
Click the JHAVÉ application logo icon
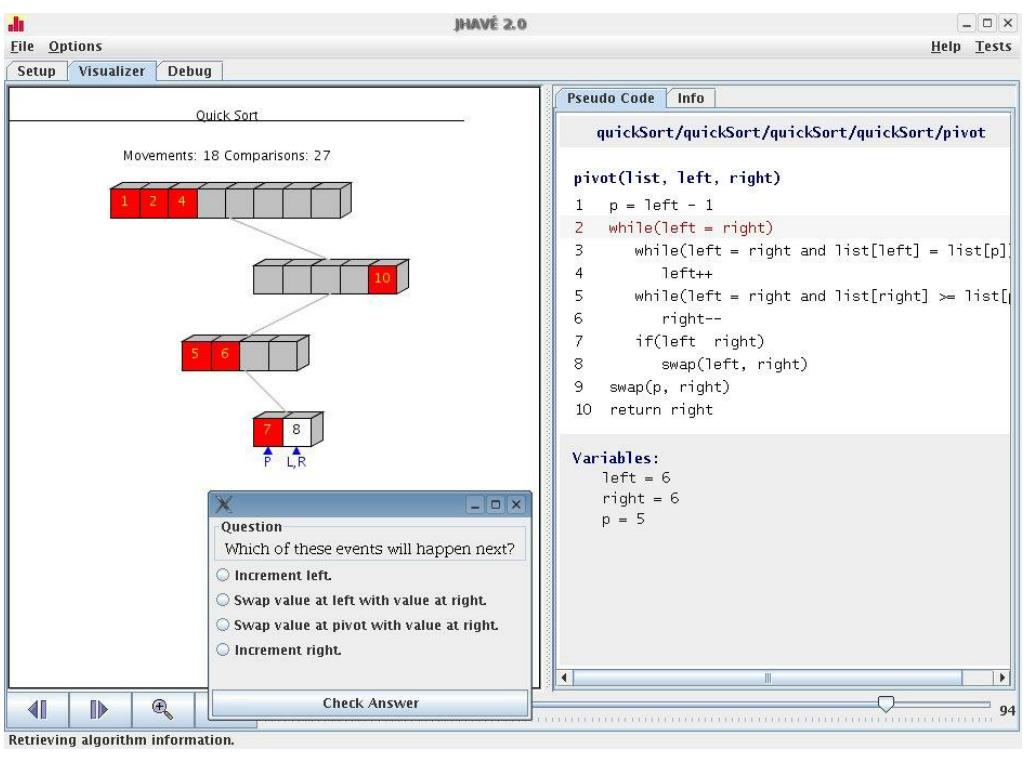[x=16, y=24]
